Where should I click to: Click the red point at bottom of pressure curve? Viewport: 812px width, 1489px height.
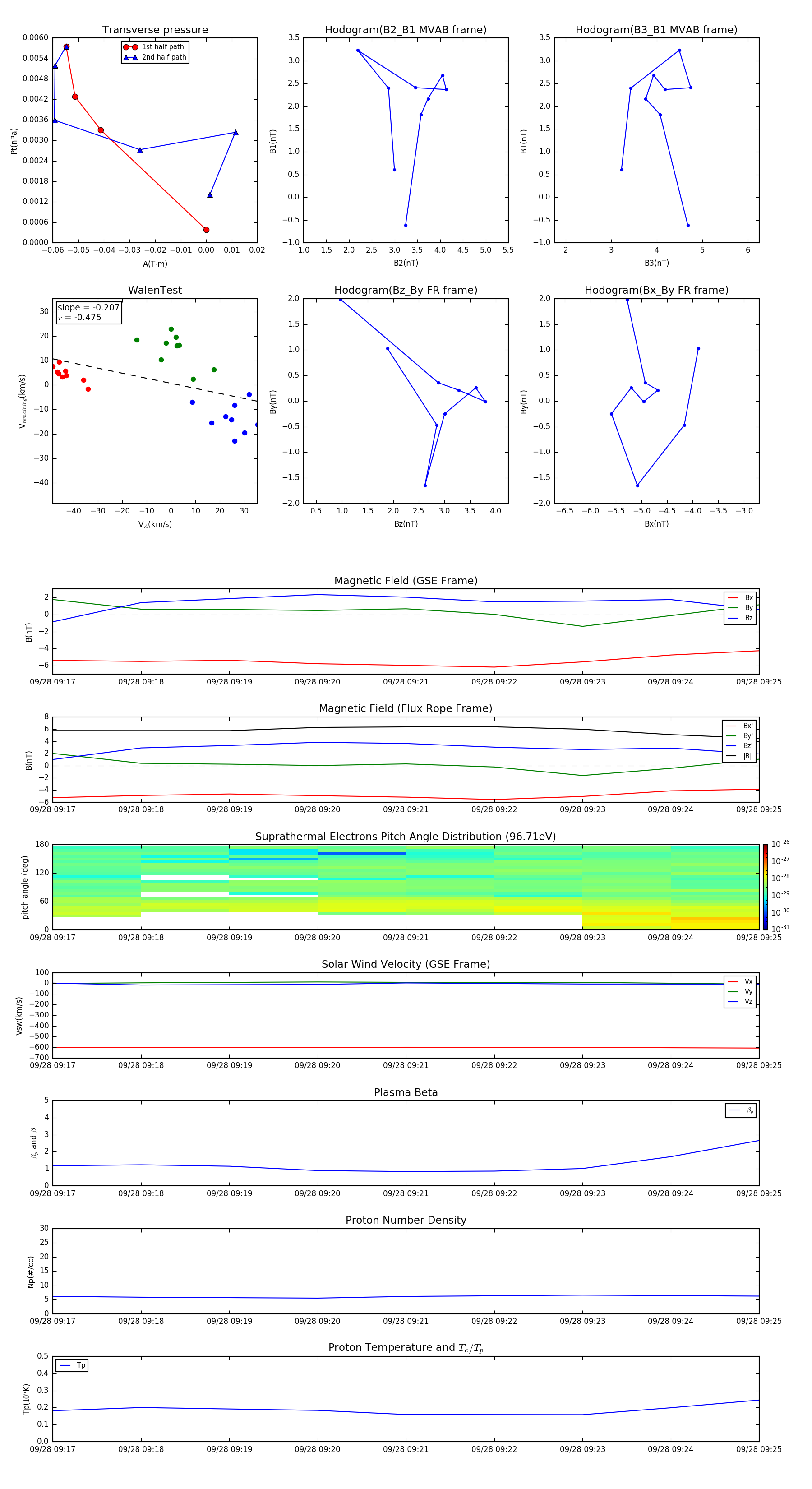[x=206, y=230]
